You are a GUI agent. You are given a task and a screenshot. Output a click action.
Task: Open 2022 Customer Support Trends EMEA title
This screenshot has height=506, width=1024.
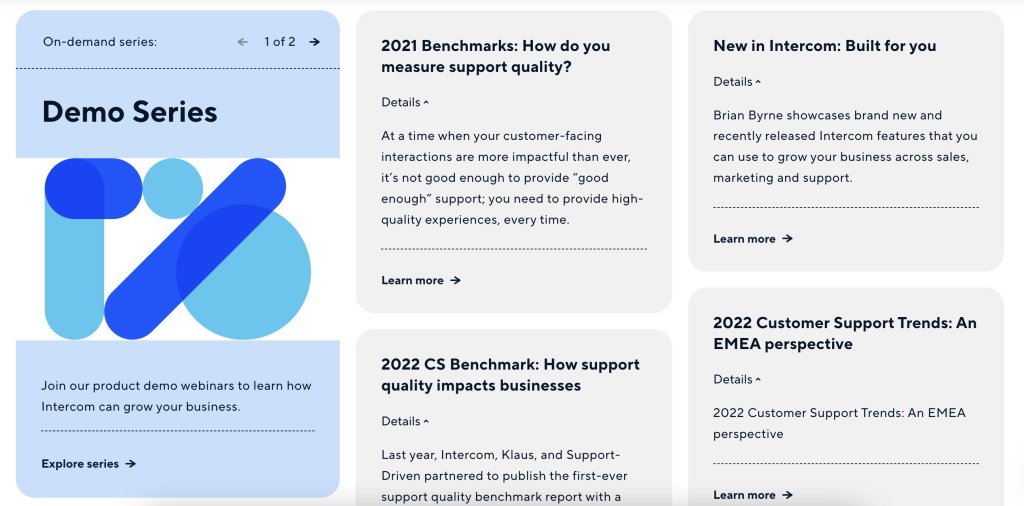845,333
